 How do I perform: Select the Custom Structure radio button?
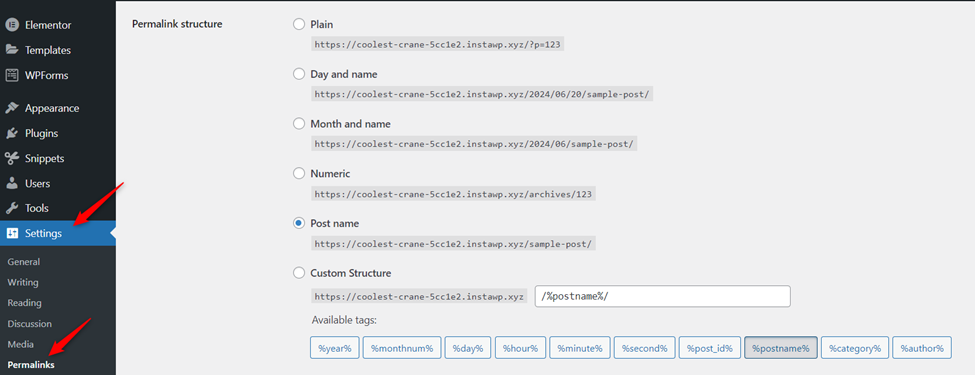[x=299, y=273]
